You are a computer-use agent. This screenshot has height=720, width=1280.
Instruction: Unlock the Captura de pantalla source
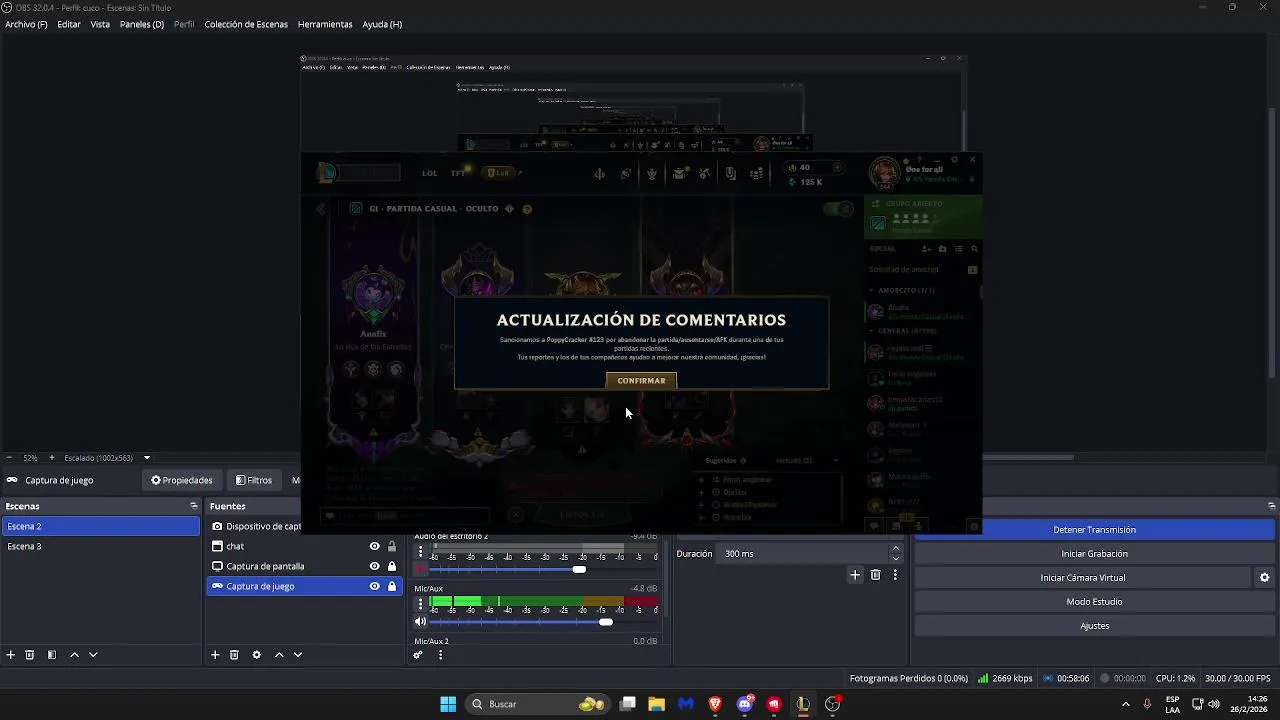tap(392, 566)
